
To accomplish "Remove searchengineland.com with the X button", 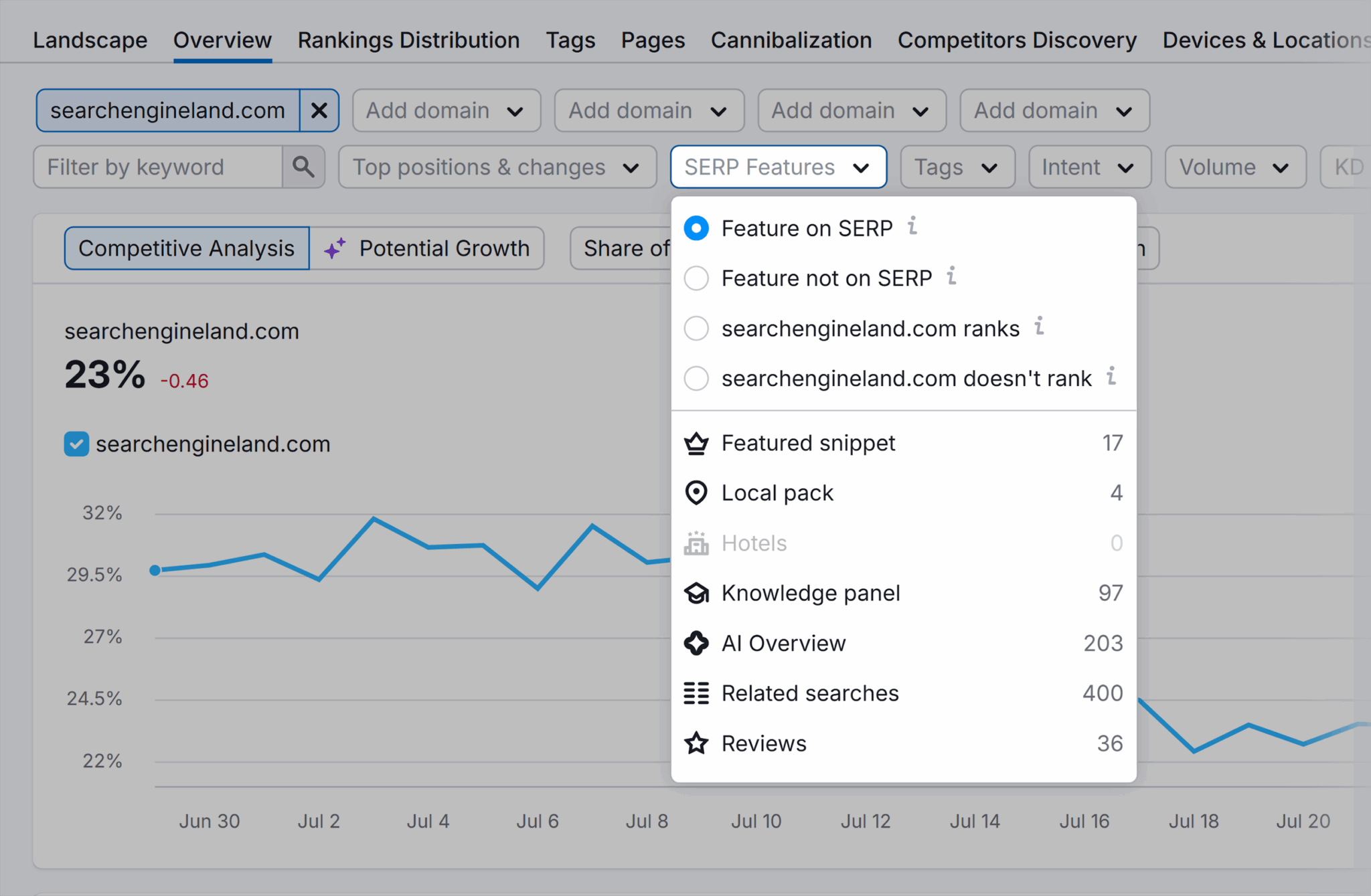I will tap(319, 110).
